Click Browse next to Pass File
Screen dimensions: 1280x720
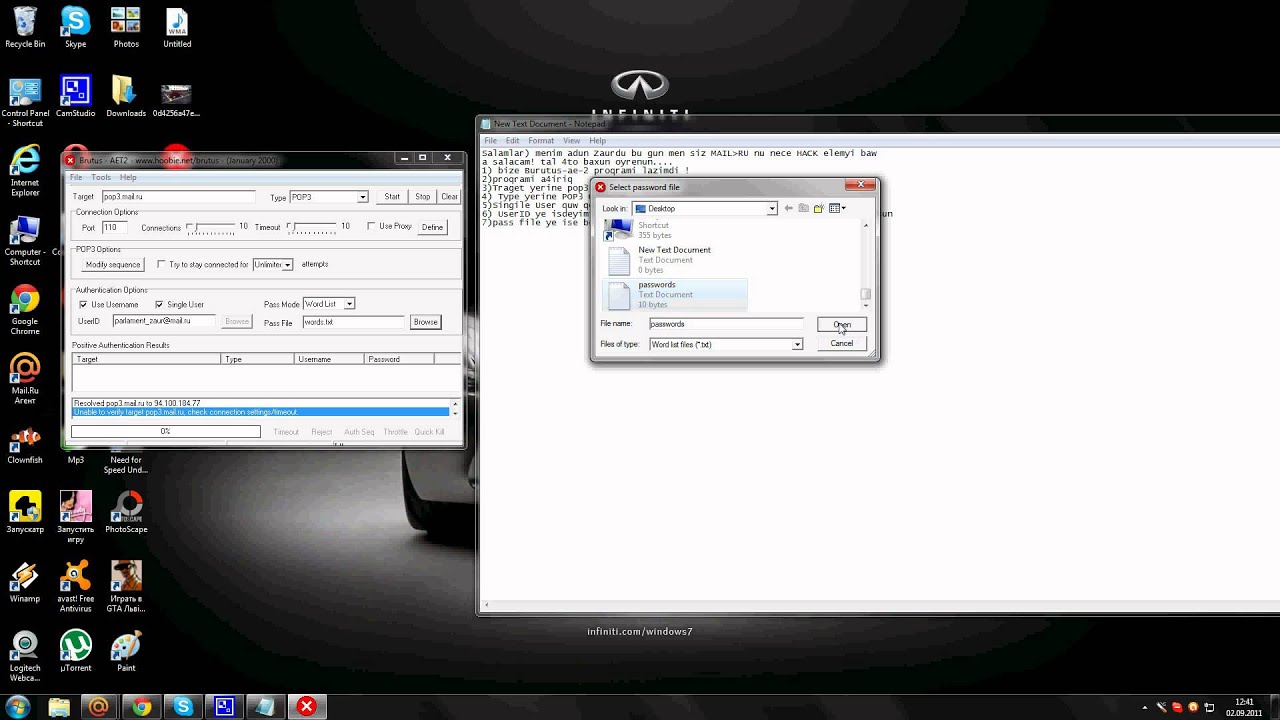pyautogui.click(x=426, y=322)
